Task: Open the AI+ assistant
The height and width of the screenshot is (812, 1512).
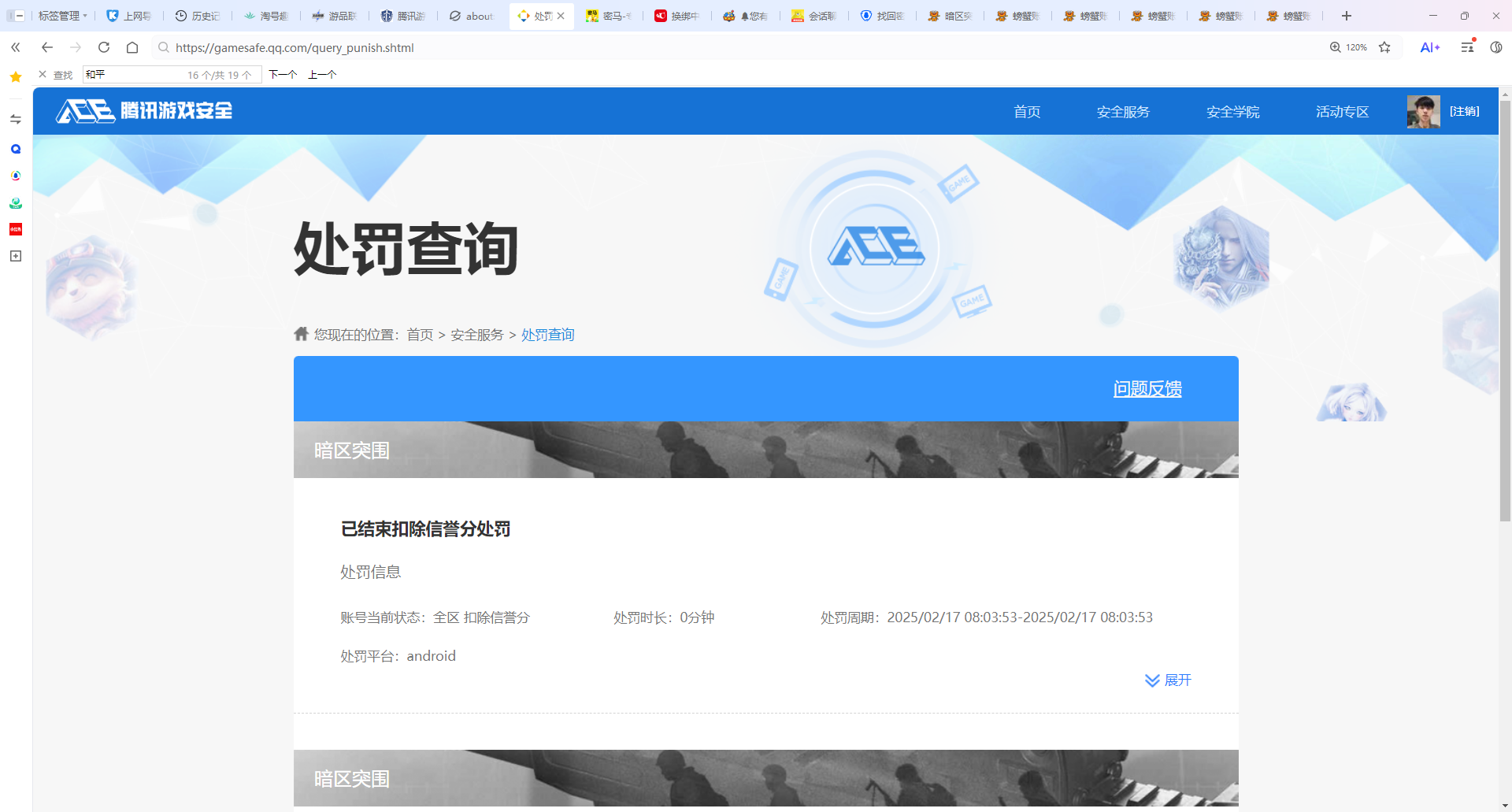Action: [x=1429, y=47]
